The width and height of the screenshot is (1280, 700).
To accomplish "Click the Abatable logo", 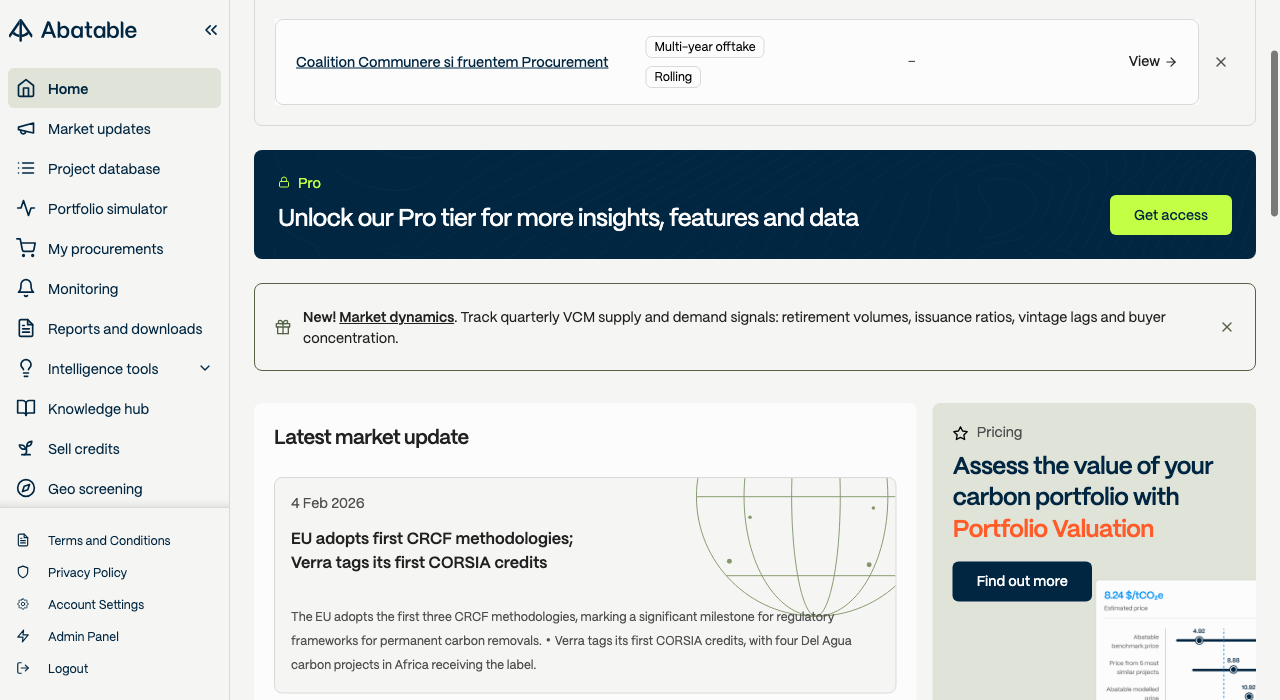I will pyautogui.click(x=73, y=30).
